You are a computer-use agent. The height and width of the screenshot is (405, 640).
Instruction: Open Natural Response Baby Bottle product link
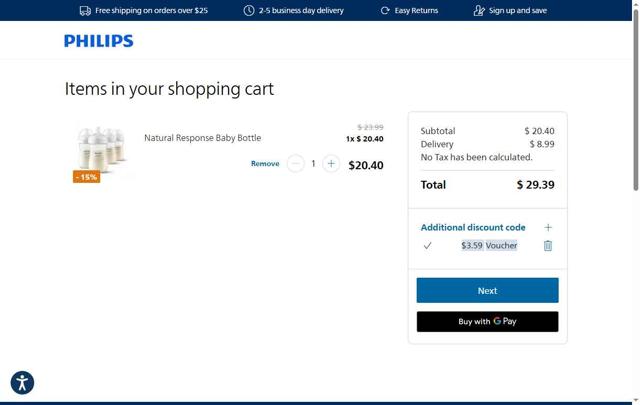[x=202, y=138]
